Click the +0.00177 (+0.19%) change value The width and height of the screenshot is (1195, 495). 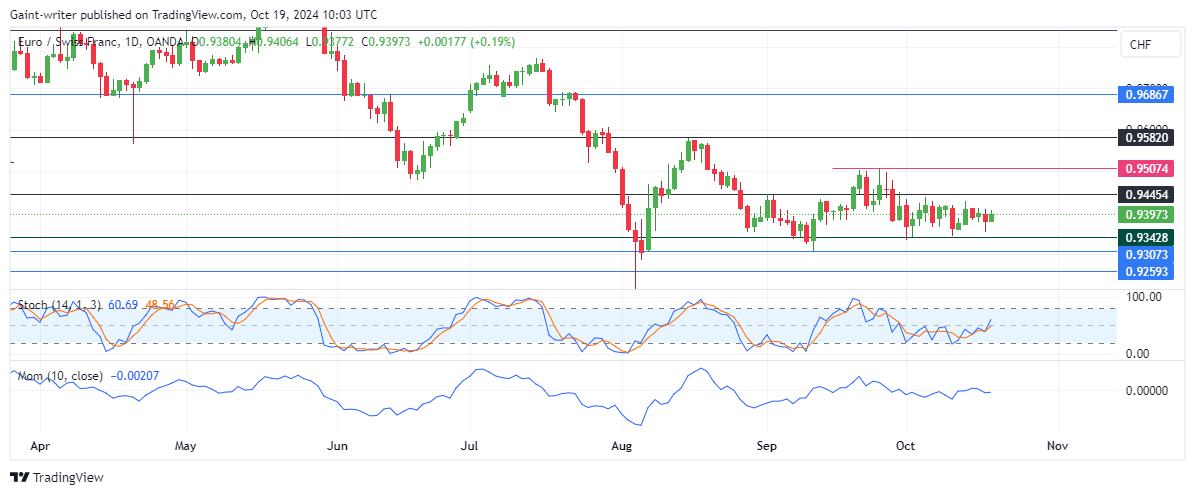(x=466, y=41)
